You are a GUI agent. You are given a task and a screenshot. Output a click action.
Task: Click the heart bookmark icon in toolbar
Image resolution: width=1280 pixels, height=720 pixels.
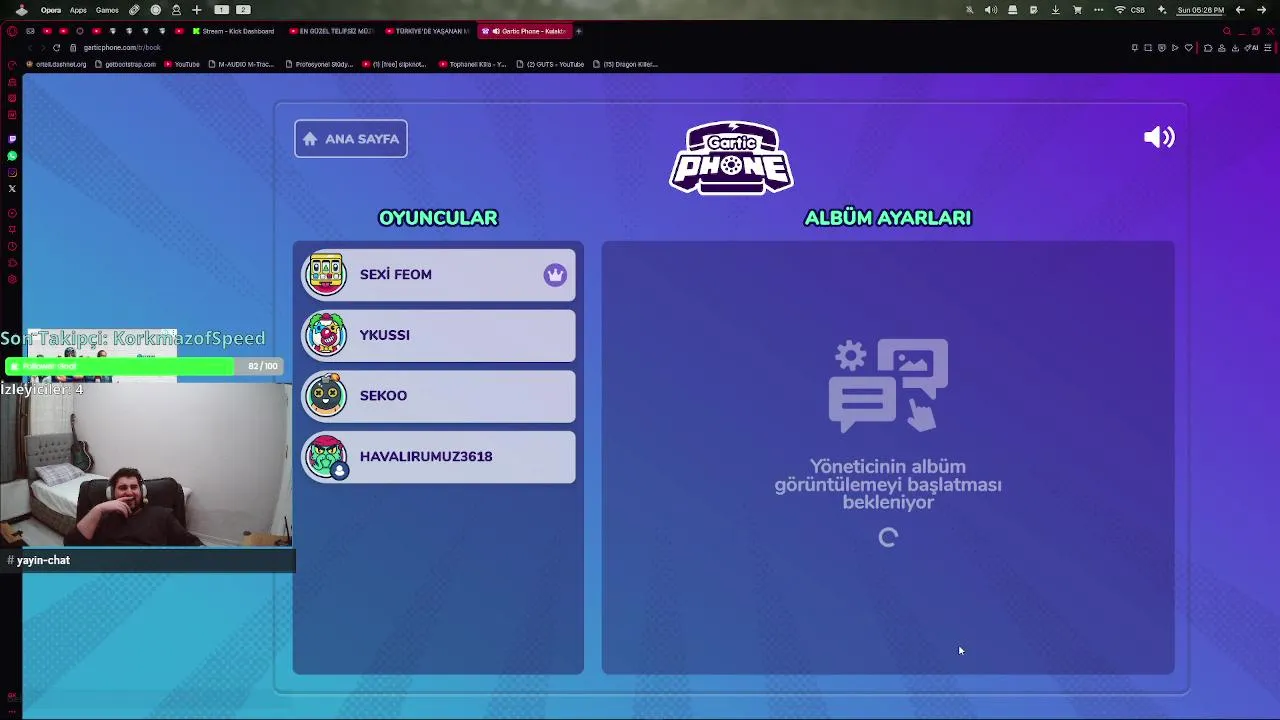(x=1188, y=48)
